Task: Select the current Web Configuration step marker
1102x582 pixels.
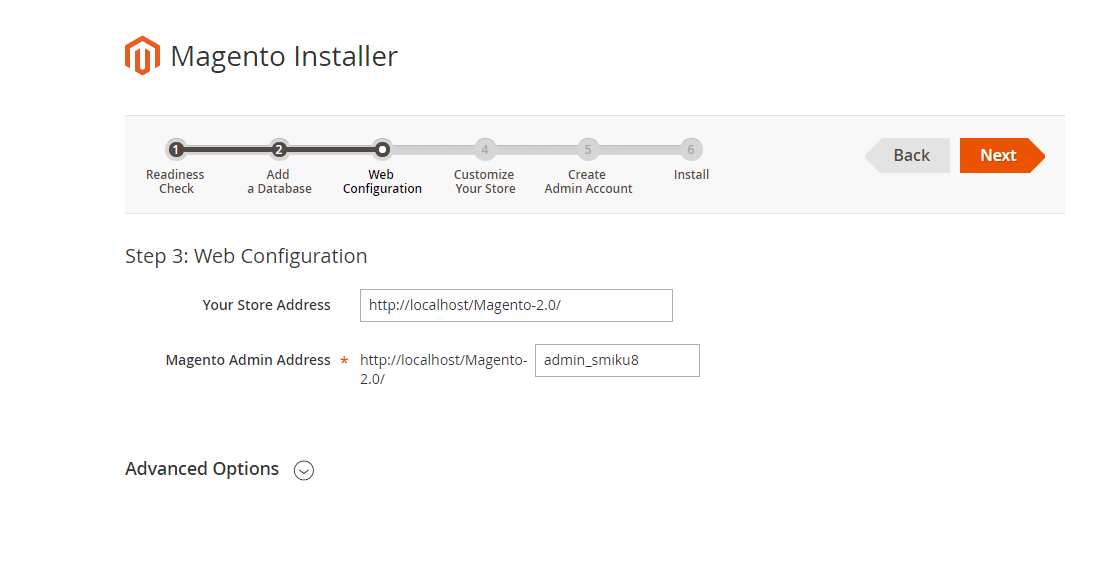Action: pos(382,149)
